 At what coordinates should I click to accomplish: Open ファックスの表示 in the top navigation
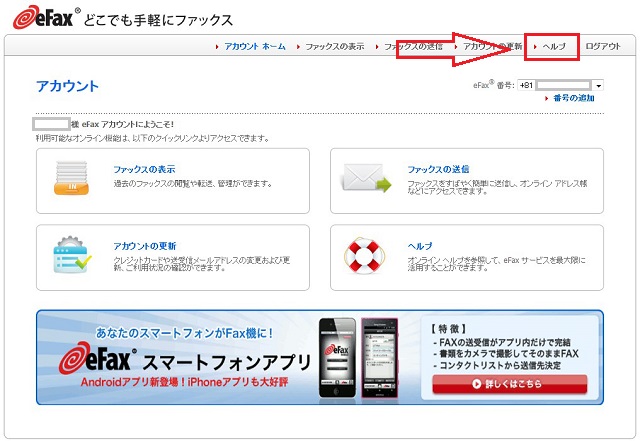pyautogui.click(x=335, y=47)
